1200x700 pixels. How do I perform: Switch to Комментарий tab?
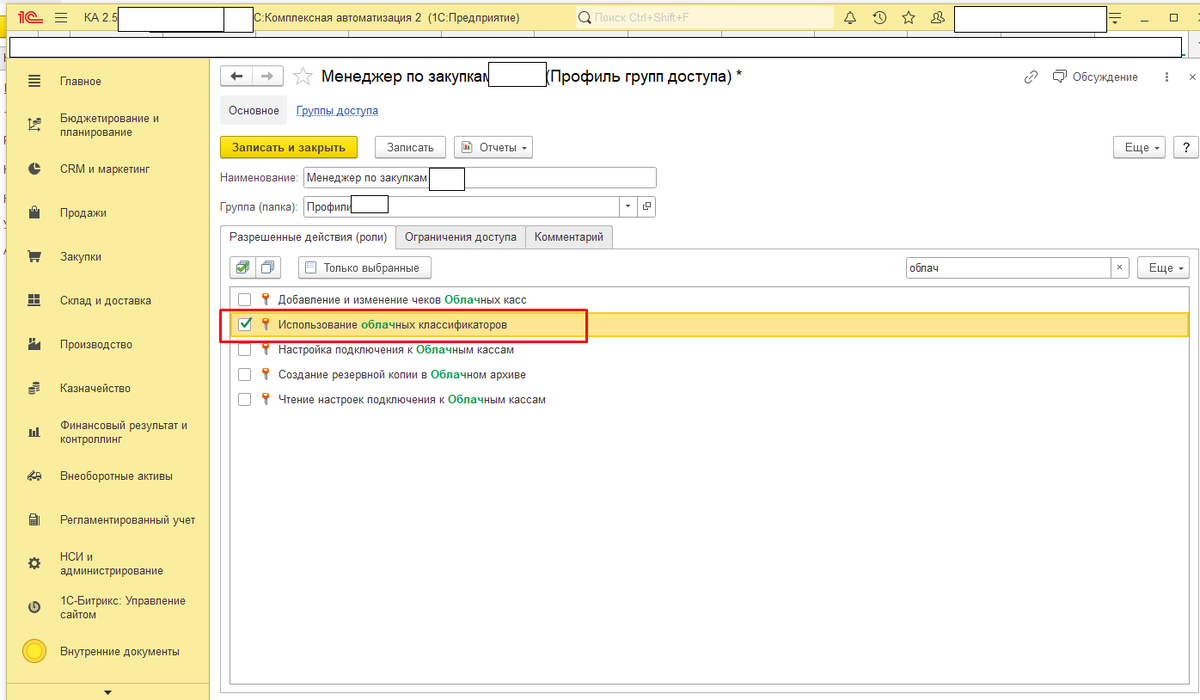(x=569, y=237)
